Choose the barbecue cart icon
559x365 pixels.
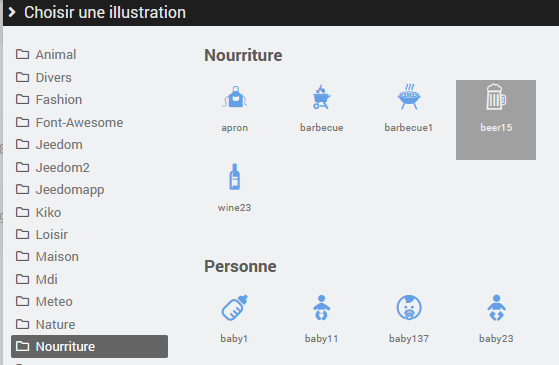[322, 97]
